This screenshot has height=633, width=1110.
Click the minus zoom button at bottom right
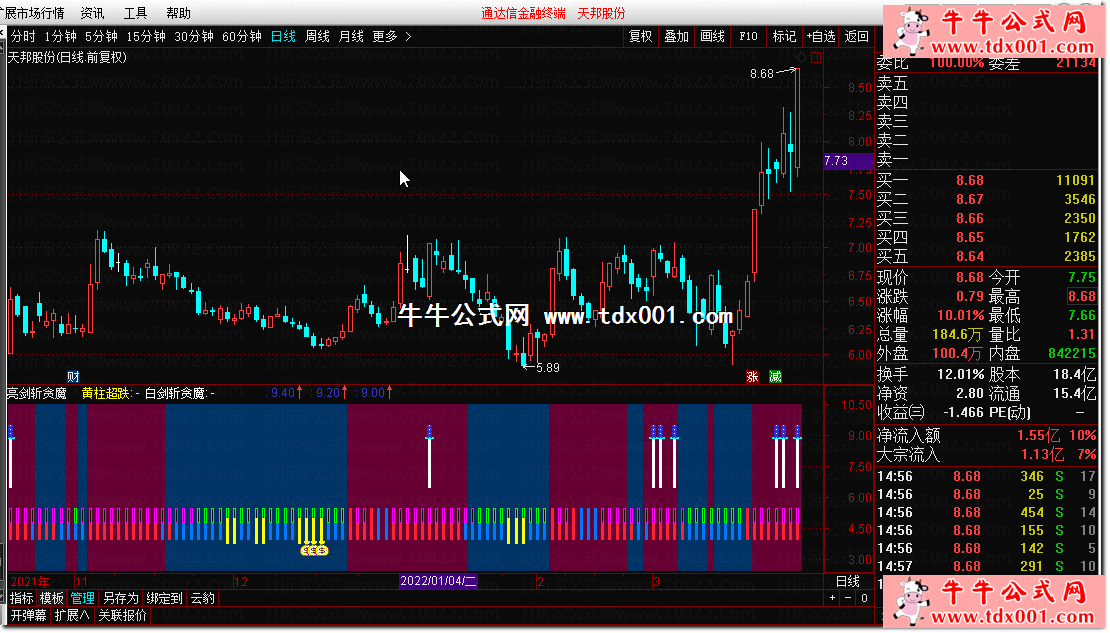coord(848,598)
